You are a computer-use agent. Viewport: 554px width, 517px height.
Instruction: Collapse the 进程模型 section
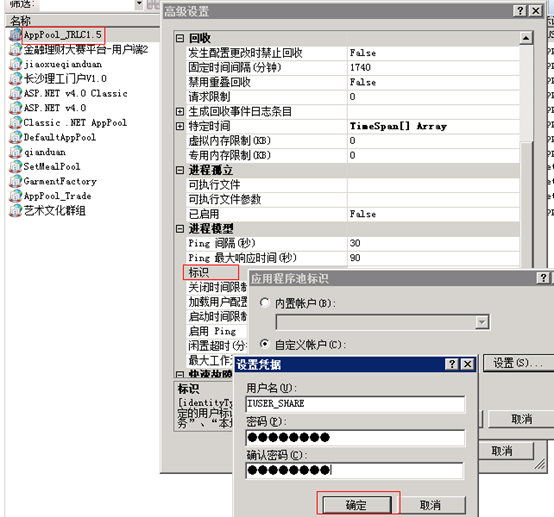coord(180,229)
